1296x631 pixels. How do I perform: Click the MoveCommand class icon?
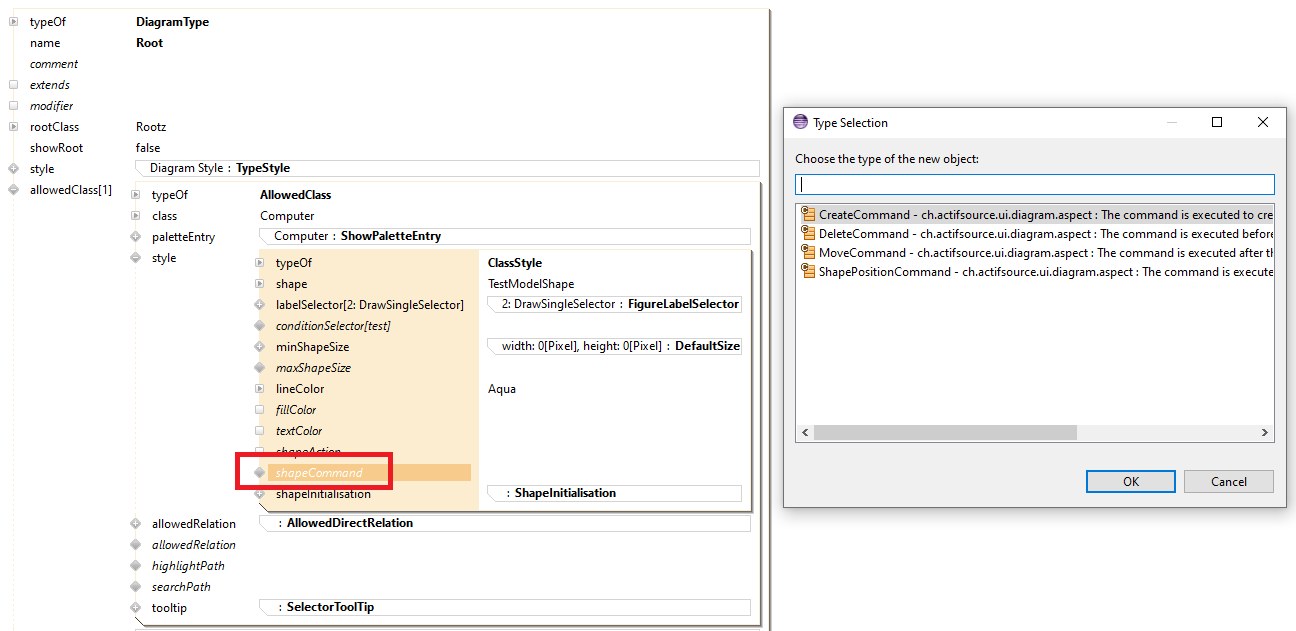[808, 252]
